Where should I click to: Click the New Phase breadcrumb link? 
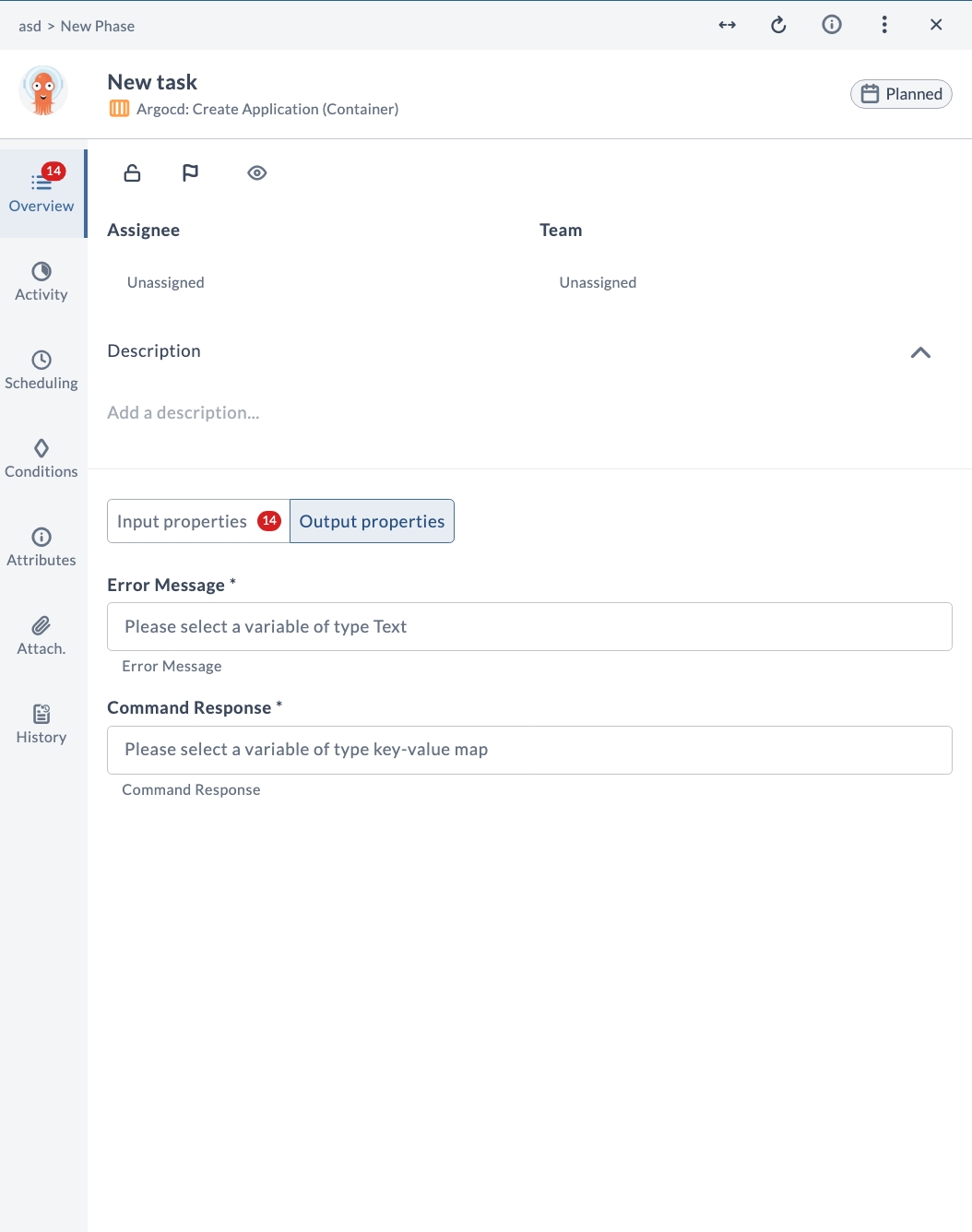click(x=98, y=26)
